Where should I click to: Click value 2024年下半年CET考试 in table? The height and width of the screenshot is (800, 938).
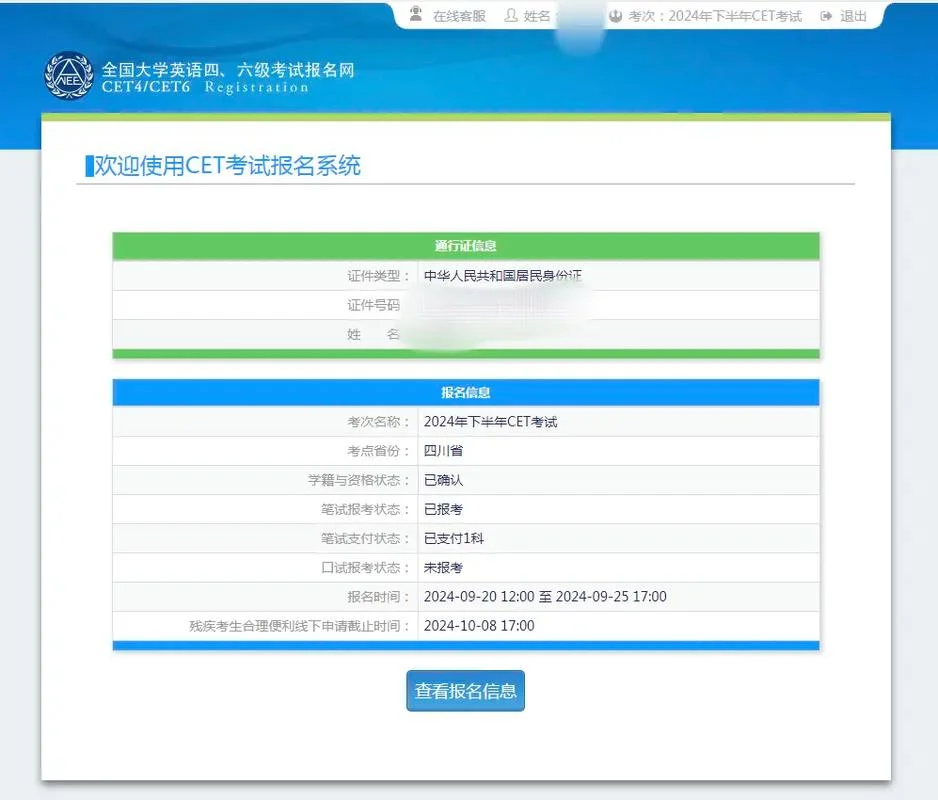click(x=491, y=422)
